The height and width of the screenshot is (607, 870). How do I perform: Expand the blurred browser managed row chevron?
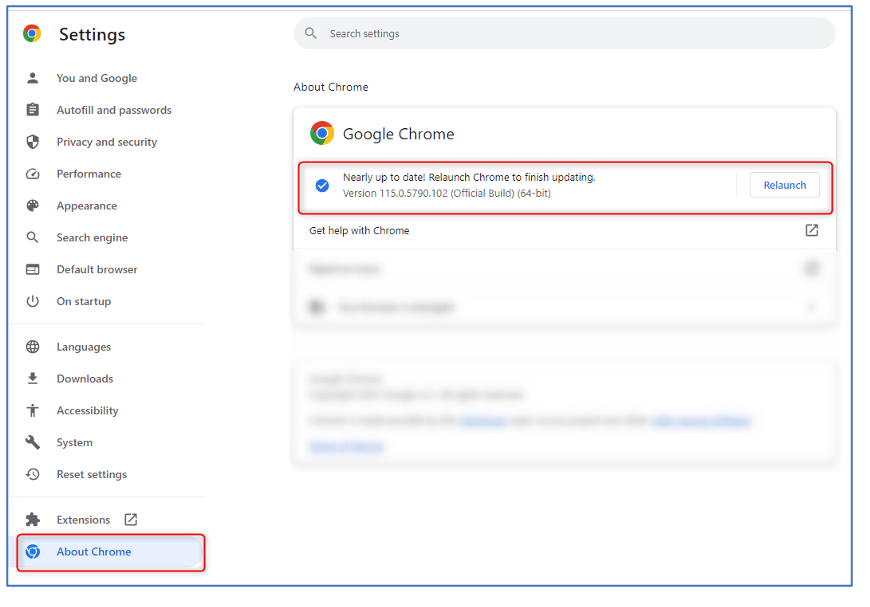(x=811, y=307)
